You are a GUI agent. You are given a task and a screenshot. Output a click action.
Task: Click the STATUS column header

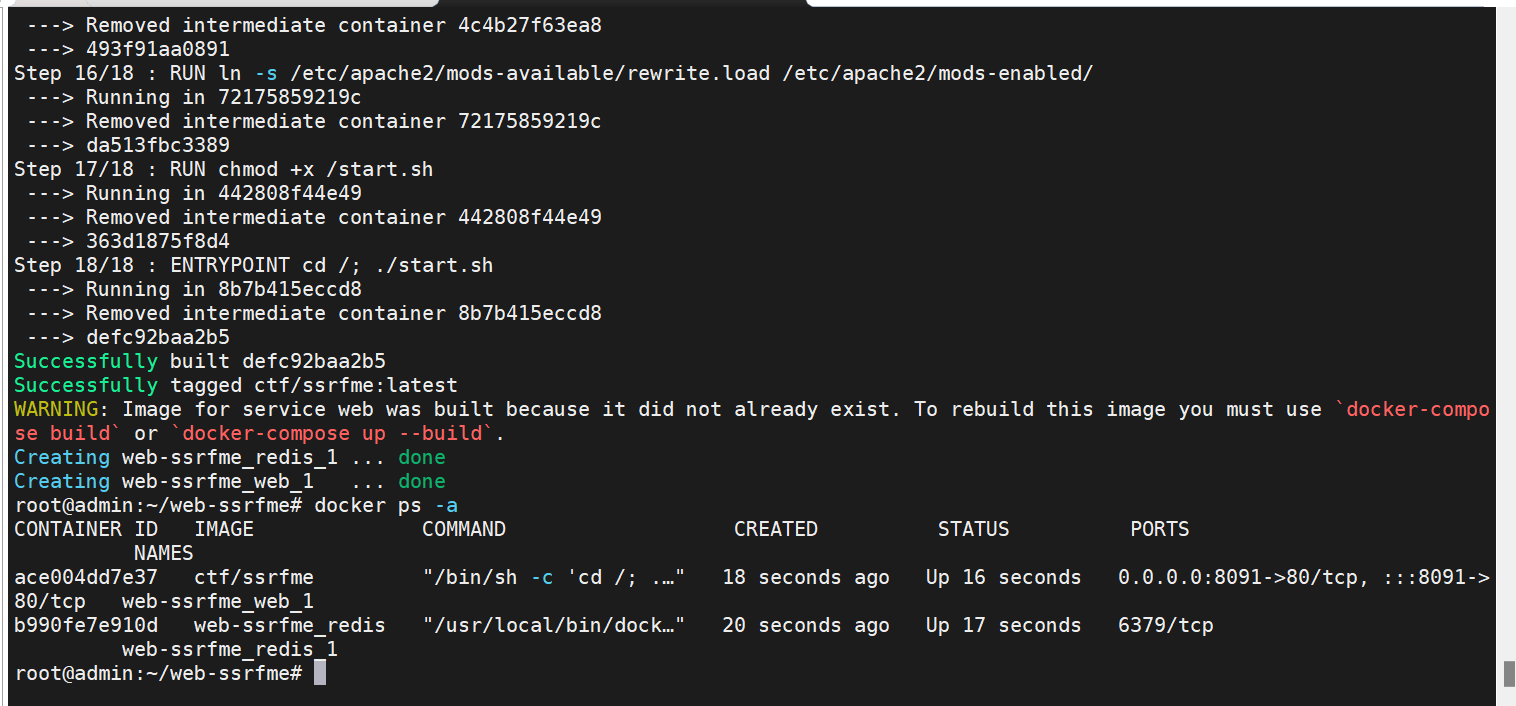(x=973, y=529)
